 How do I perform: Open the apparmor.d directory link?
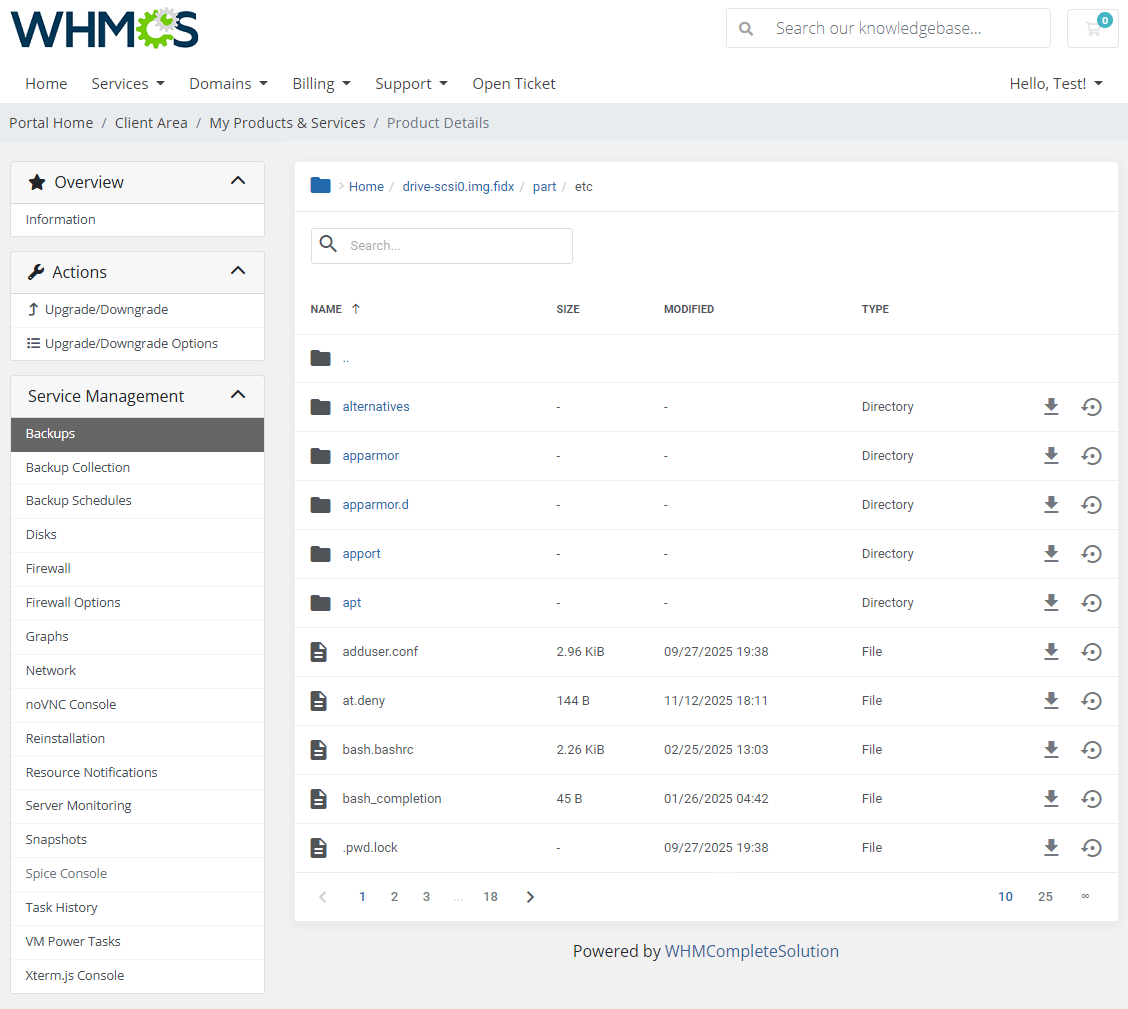[376, 504]
